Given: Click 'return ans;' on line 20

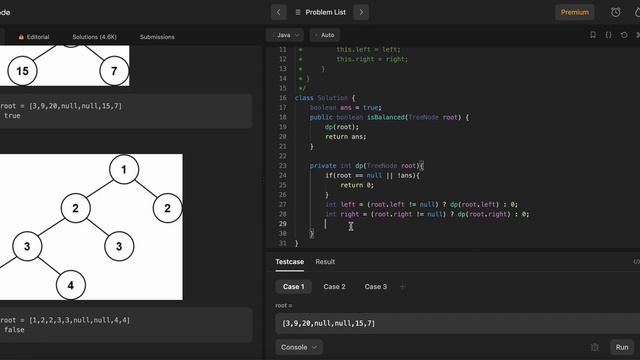Looking at the screenshot, I should click(x=345, y=137).
